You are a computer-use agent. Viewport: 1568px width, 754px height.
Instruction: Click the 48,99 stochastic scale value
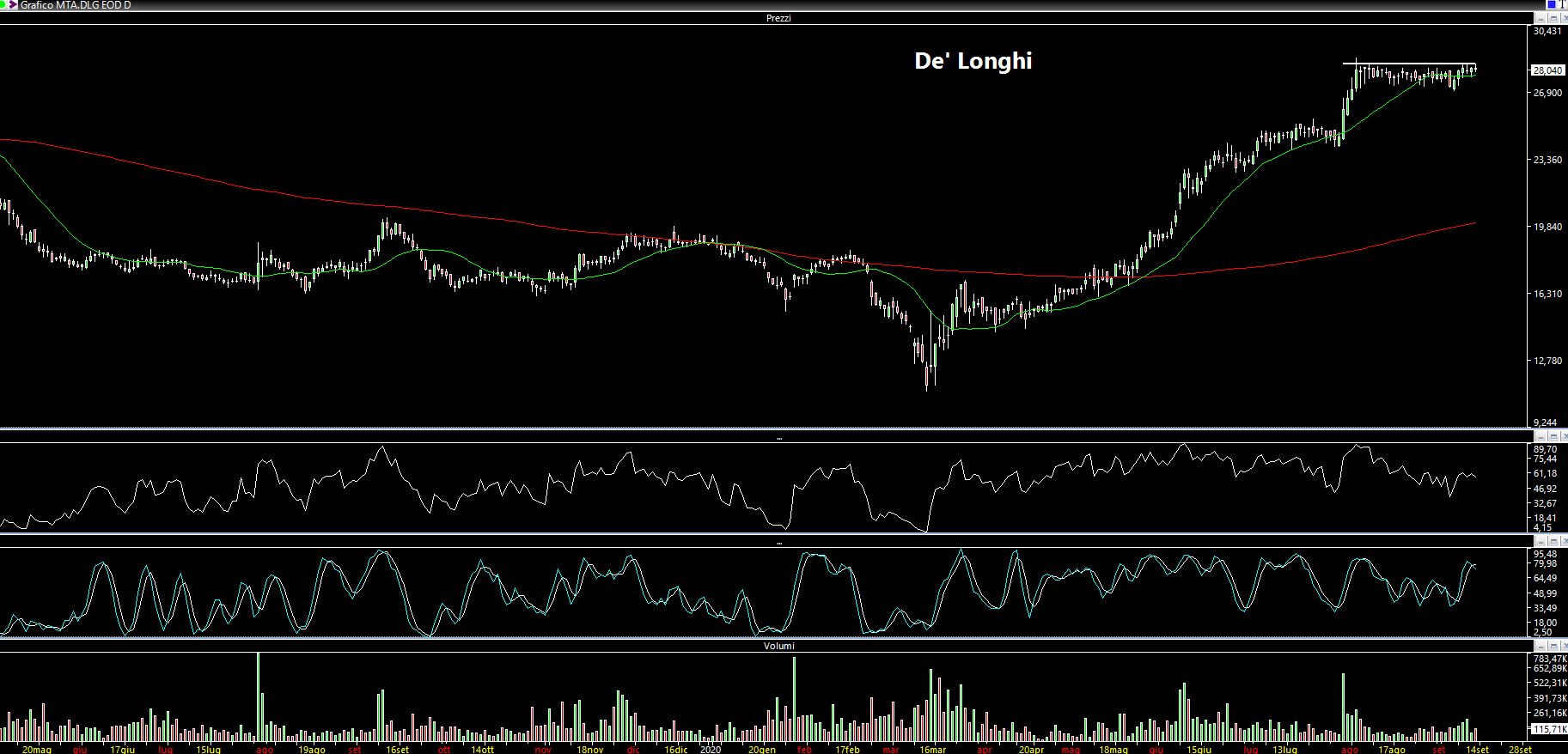(x=1545, y=593)
